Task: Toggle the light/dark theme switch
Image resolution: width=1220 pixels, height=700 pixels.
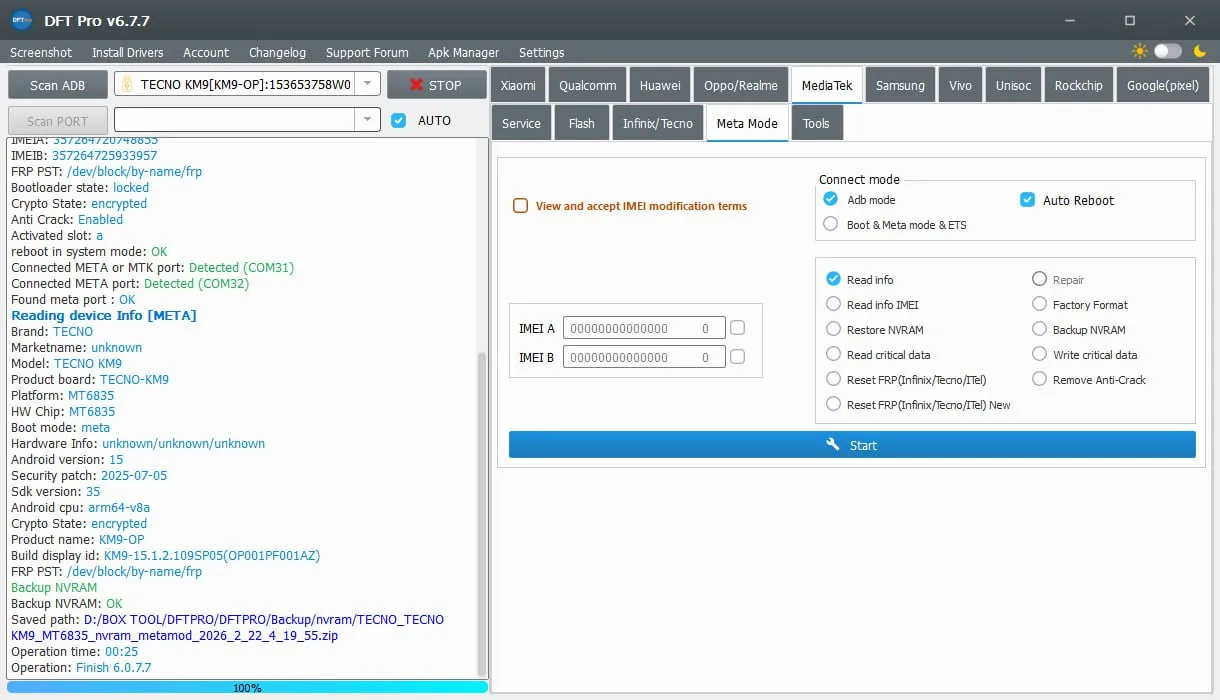Action: point(1167,51)
